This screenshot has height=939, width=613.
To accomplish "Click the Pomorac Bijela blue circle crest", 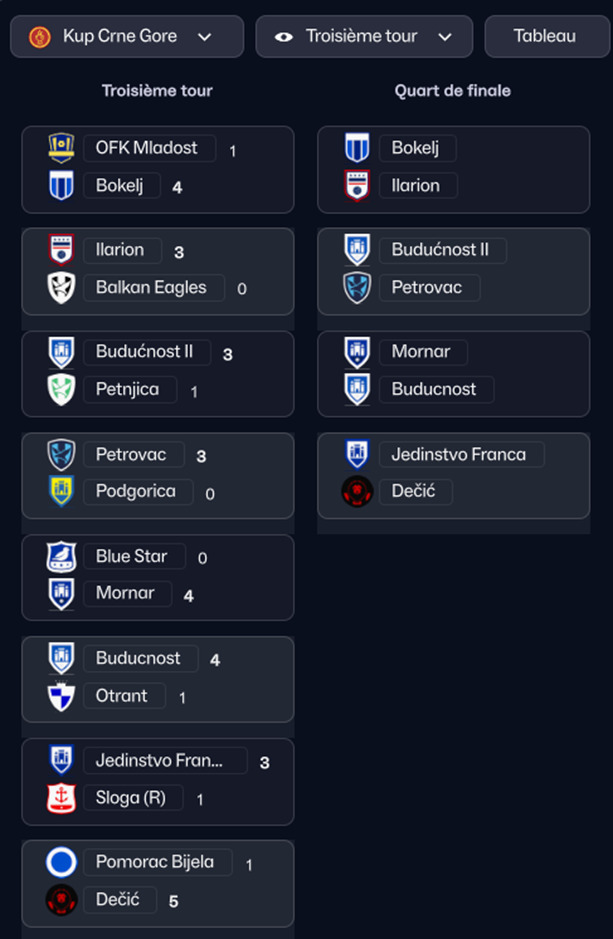I will coord(62,862).
